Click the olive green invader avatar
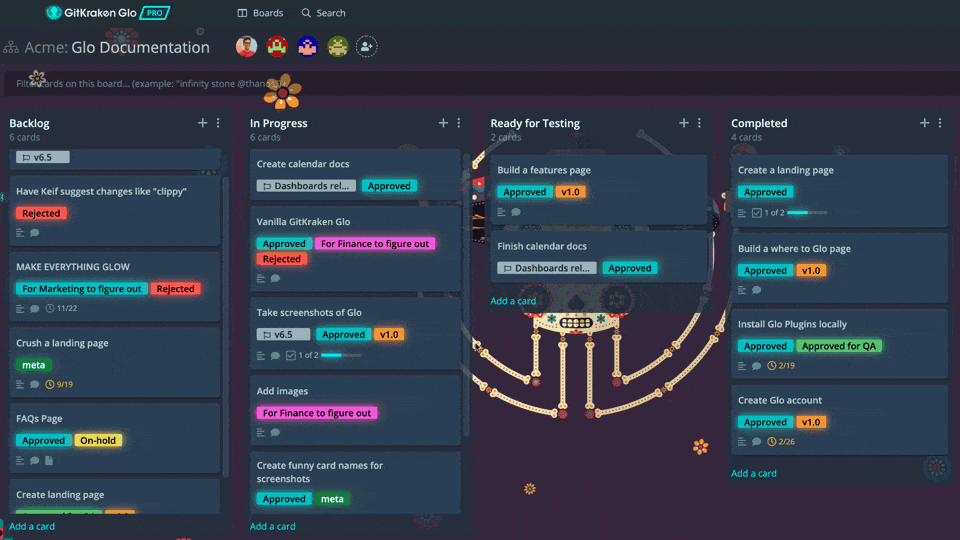This screenshot has width=960, height=540. [x=337, y=47]
